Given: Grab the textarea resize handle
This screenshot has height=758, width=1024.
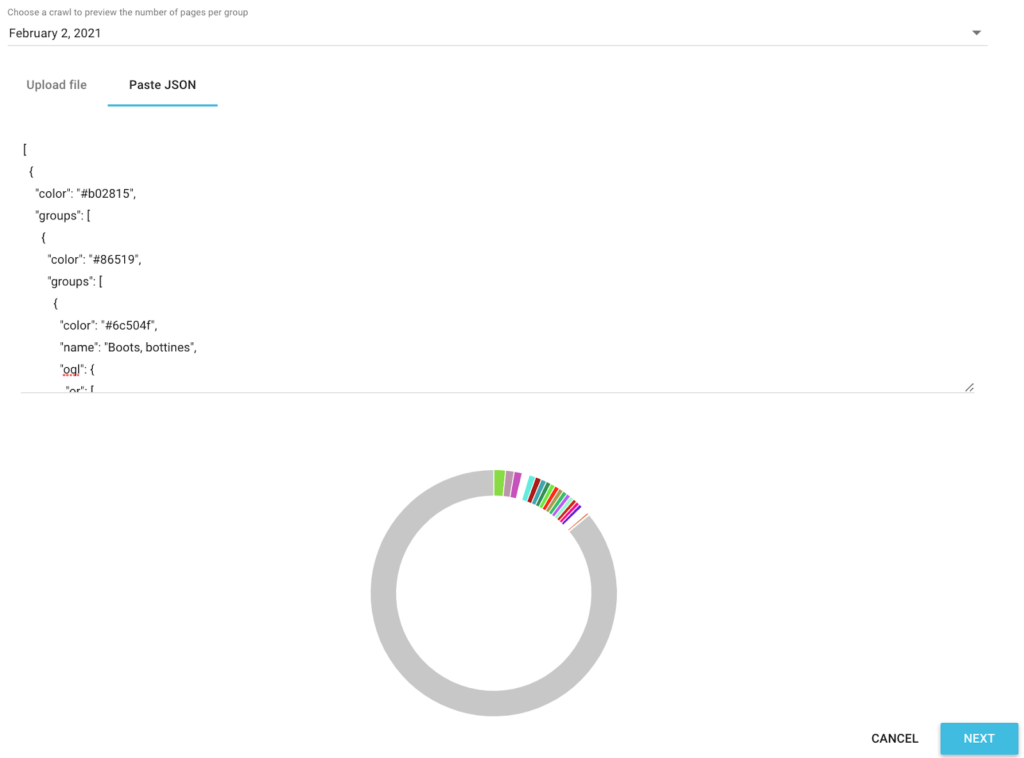Looking at the screenshot, I should point(968,387).
